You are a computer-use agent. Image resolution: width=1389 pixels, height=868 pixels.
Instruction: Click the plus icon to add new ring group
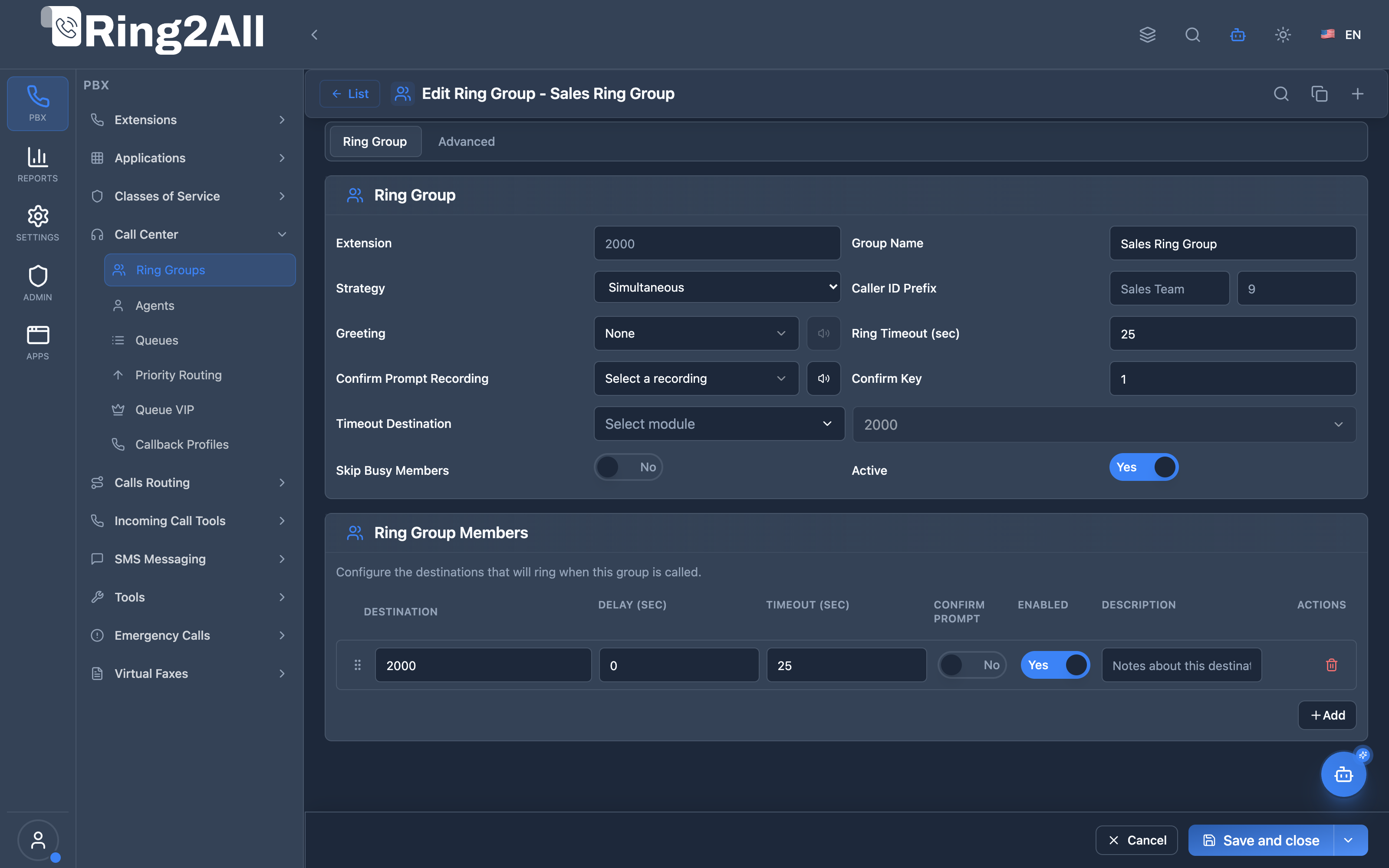point(1357,94)
